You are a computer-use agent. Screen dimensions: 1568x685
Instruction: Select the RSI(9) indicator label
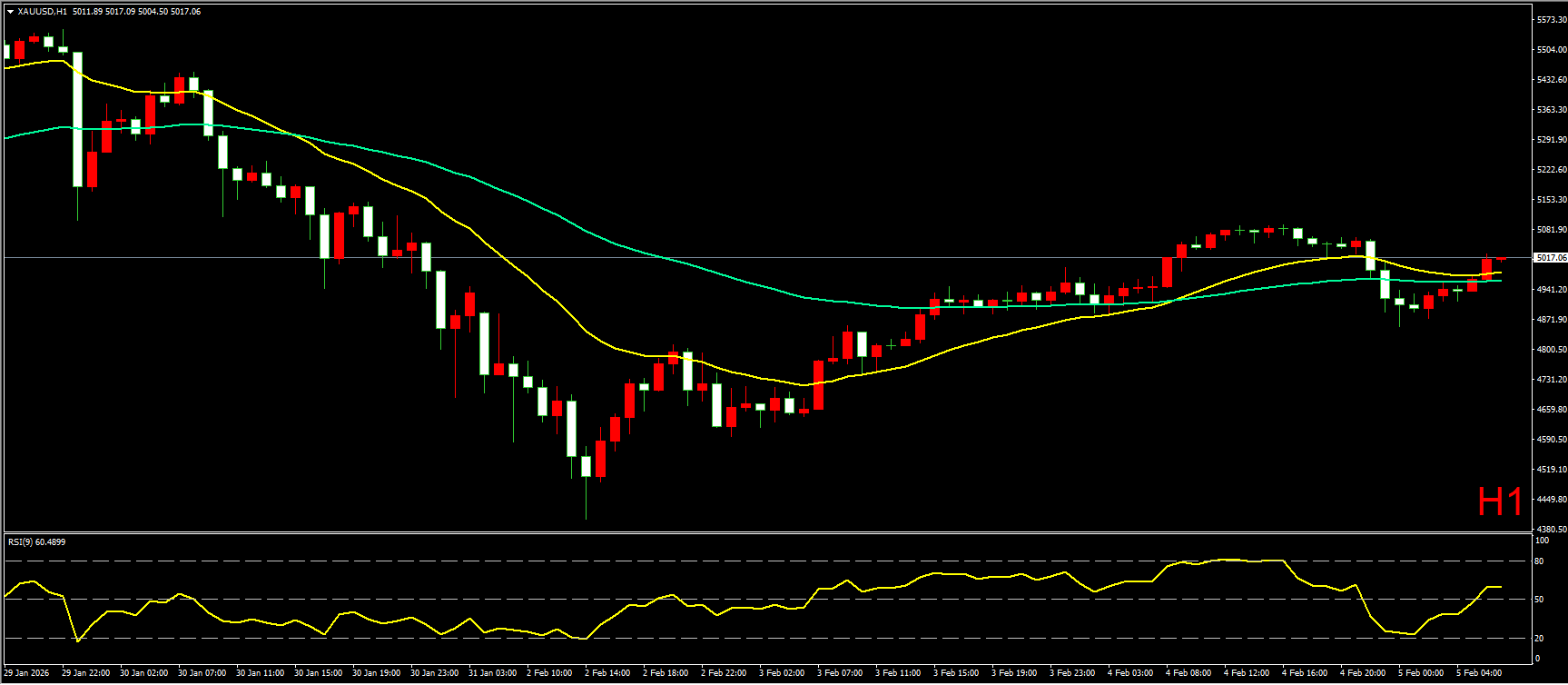pos(36,542)
